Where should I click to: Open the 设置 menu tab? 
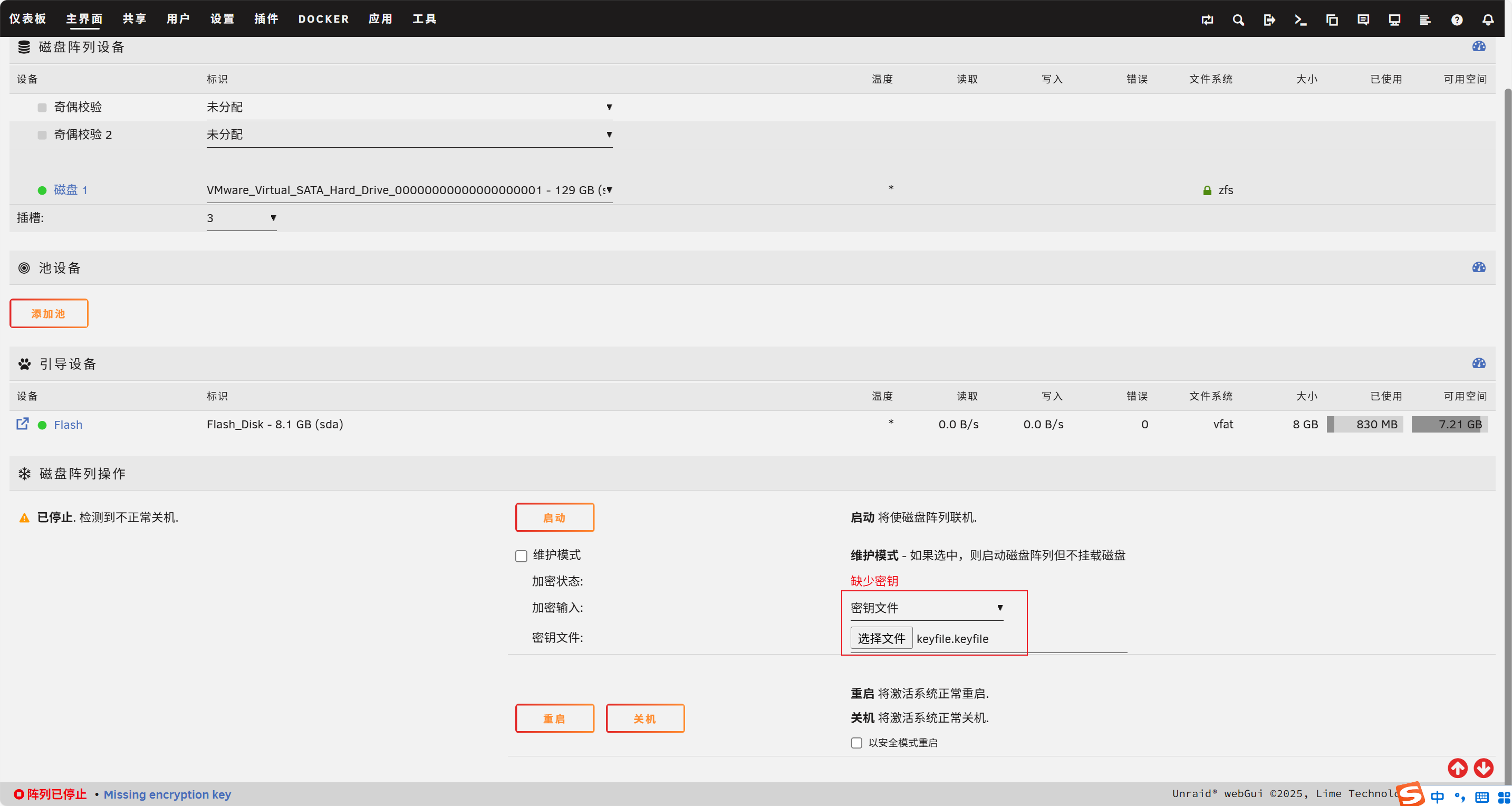click(222, 19)
